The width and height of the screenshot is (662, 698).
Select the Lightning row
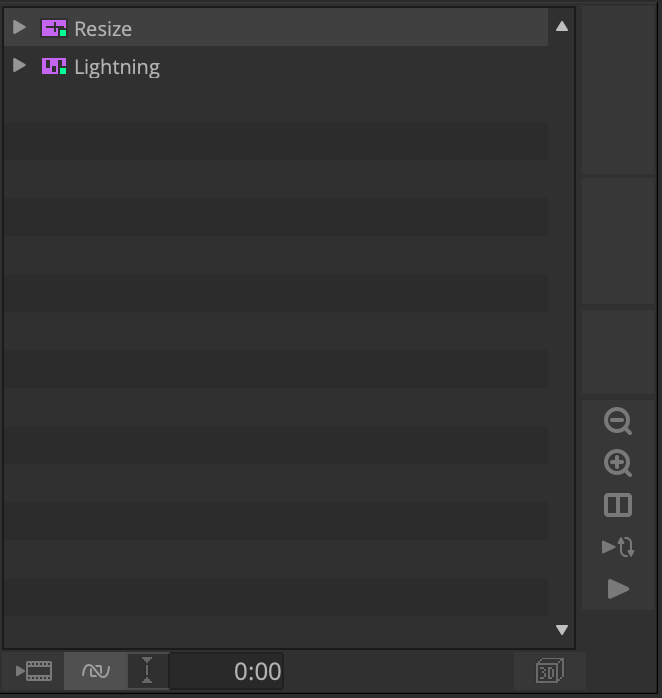[x=300, y=66]
